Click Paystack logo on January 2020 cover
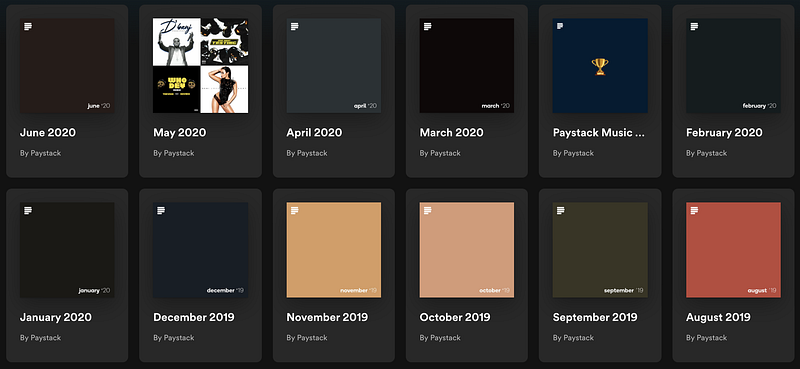 pos(28,210)
